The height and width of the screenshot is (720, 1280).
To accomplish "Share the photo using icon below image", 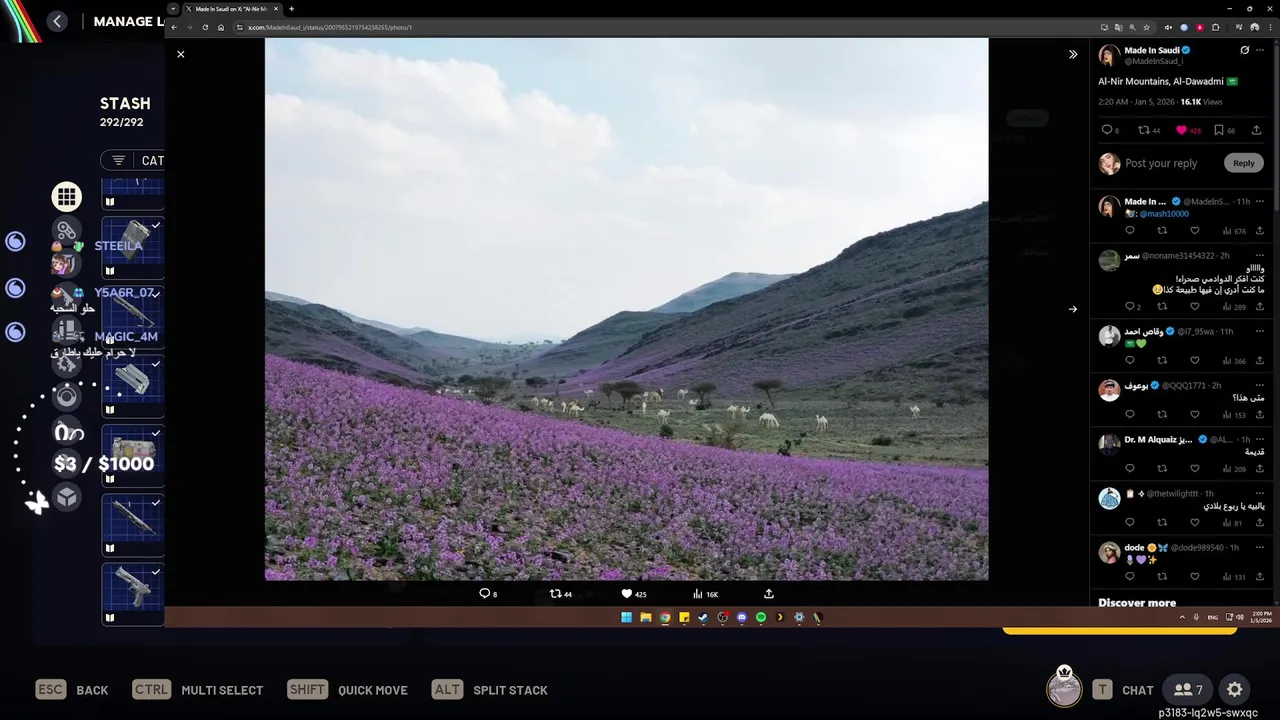I will (x=769, y=593).
